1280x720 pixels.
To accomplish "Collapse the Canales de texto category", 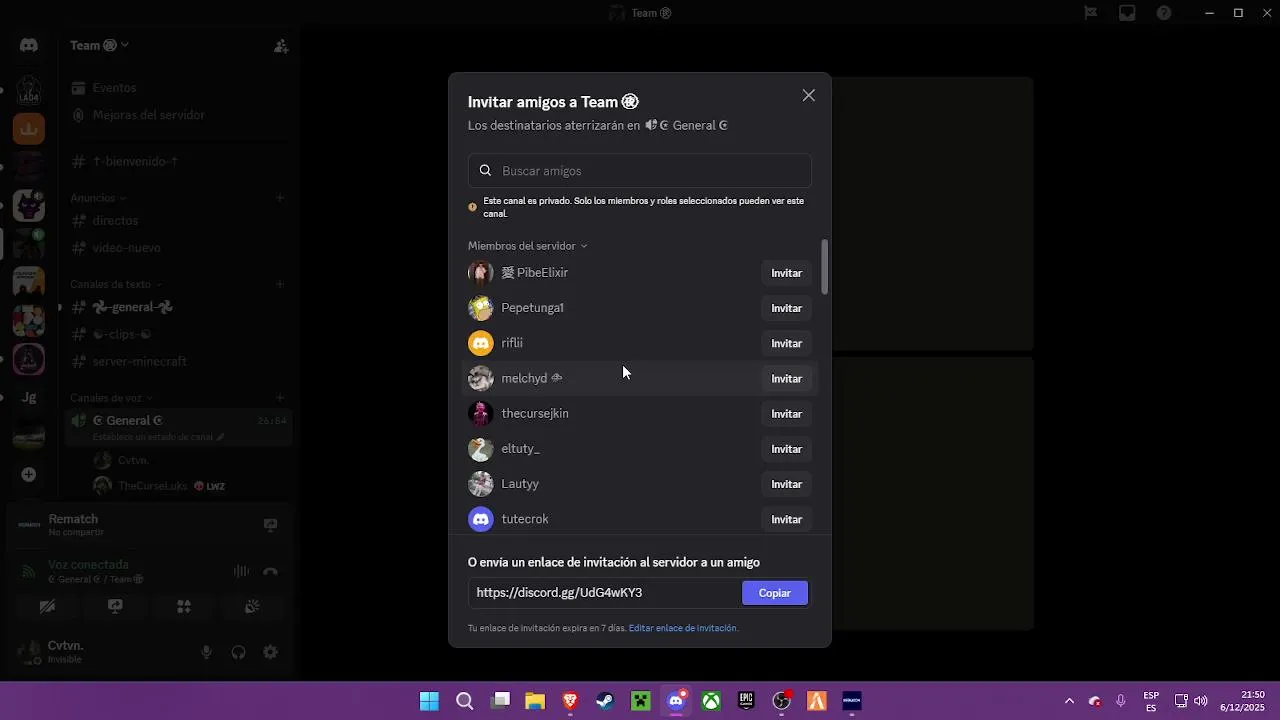I will pyautogui.click(x=116, y=284).
